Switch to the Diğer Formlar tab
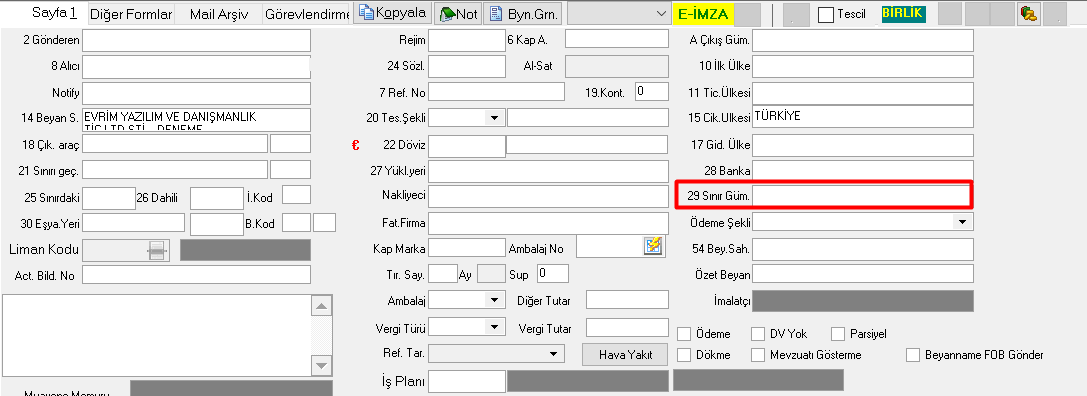The height and width of the screenshot is (396, 1087). 131,14
